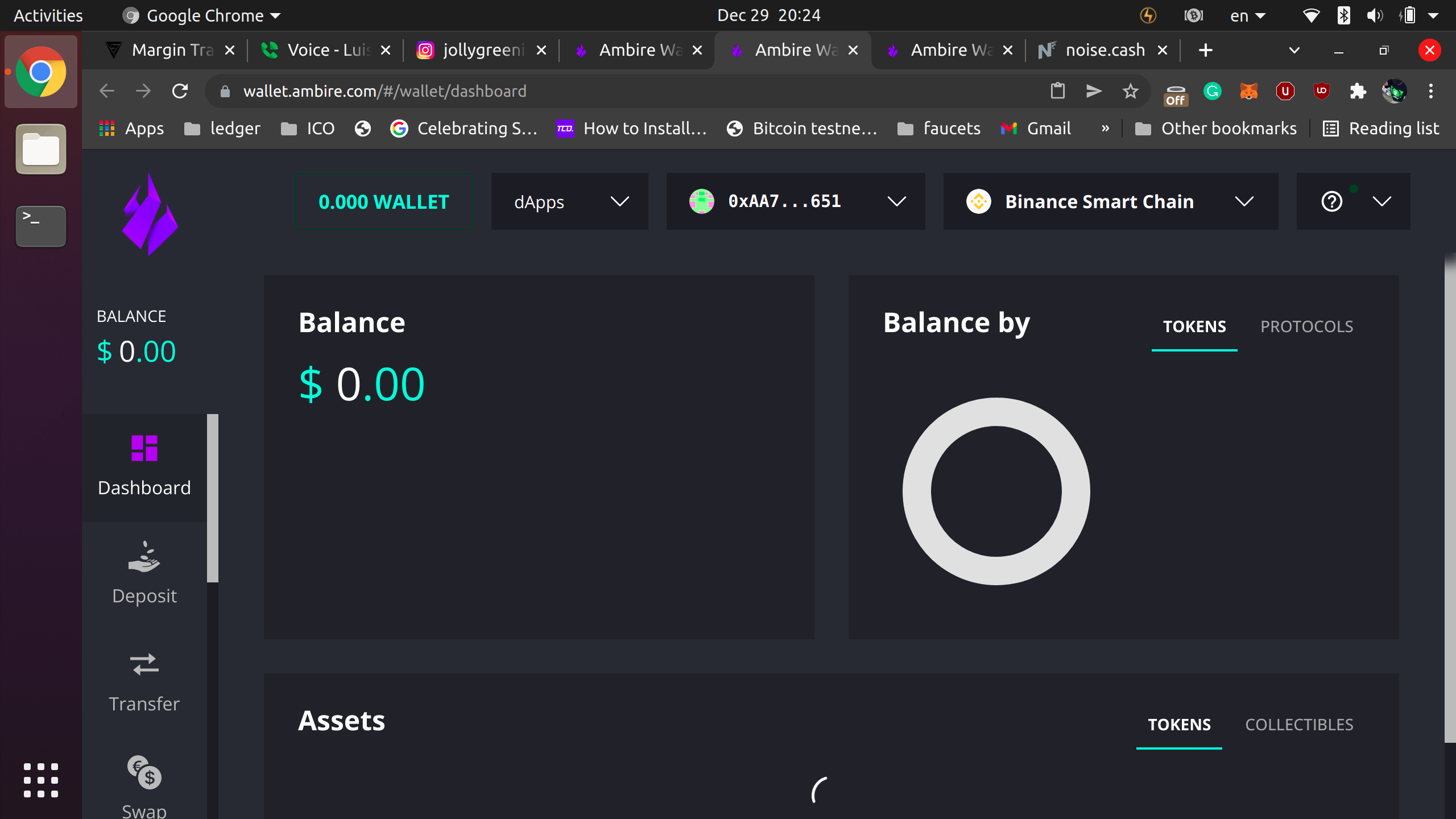Open the Binance Smart Chain network selector
1456x819 pixels.
click(x=1111, y=201)
